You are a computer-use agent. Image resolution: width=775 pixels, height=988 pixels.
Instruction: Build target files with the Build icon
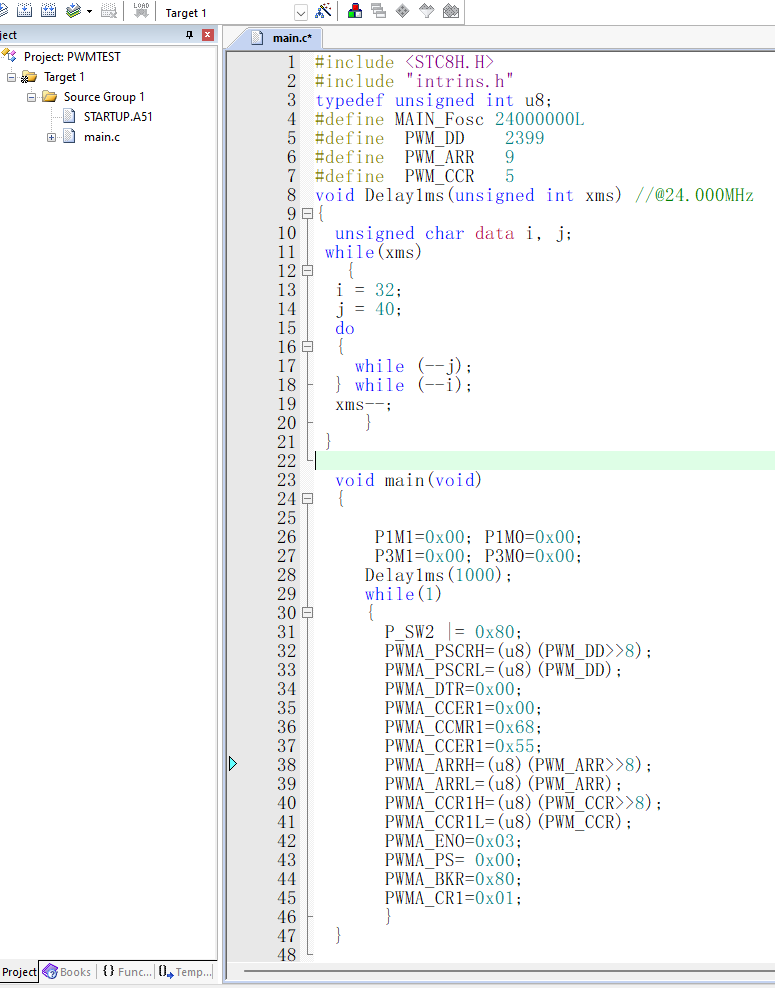24,10
